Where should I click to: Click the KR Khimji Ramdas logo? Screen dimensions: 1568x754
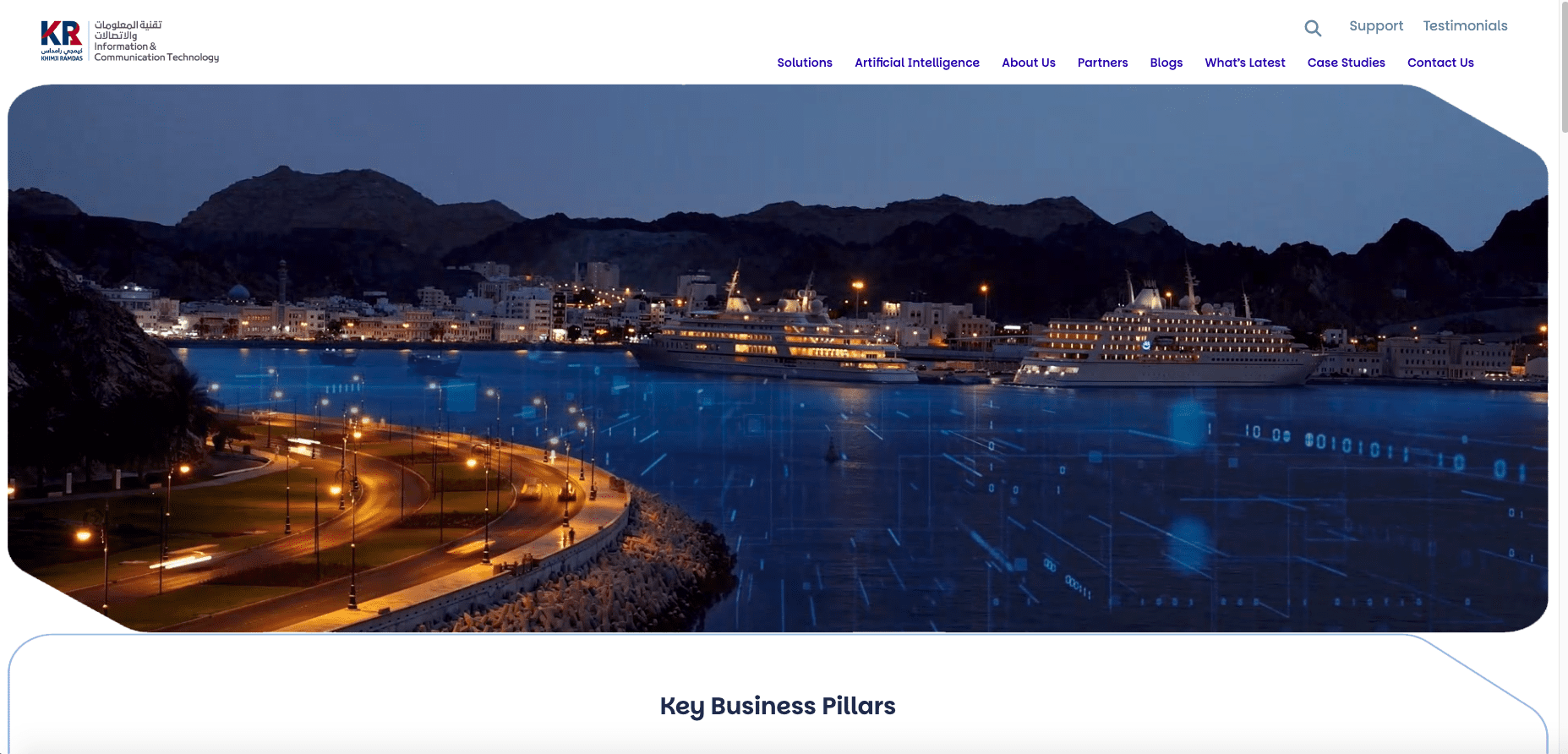[62, 41]
